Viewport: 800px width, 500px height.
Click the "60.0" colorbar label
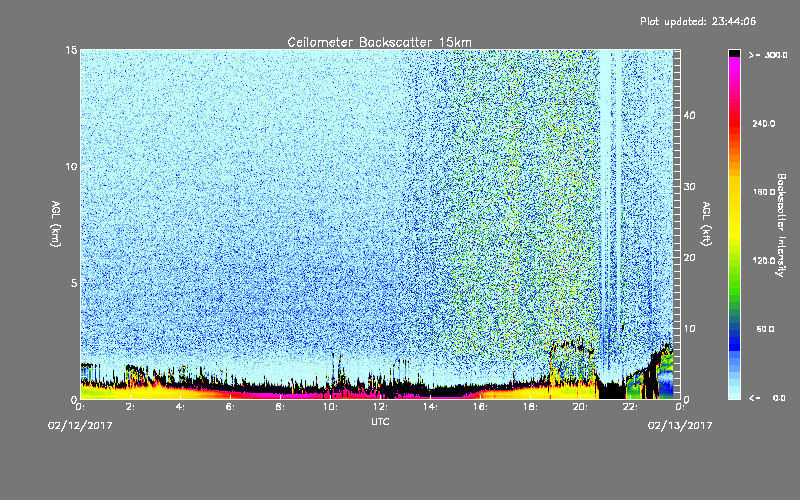coord(765,329)
